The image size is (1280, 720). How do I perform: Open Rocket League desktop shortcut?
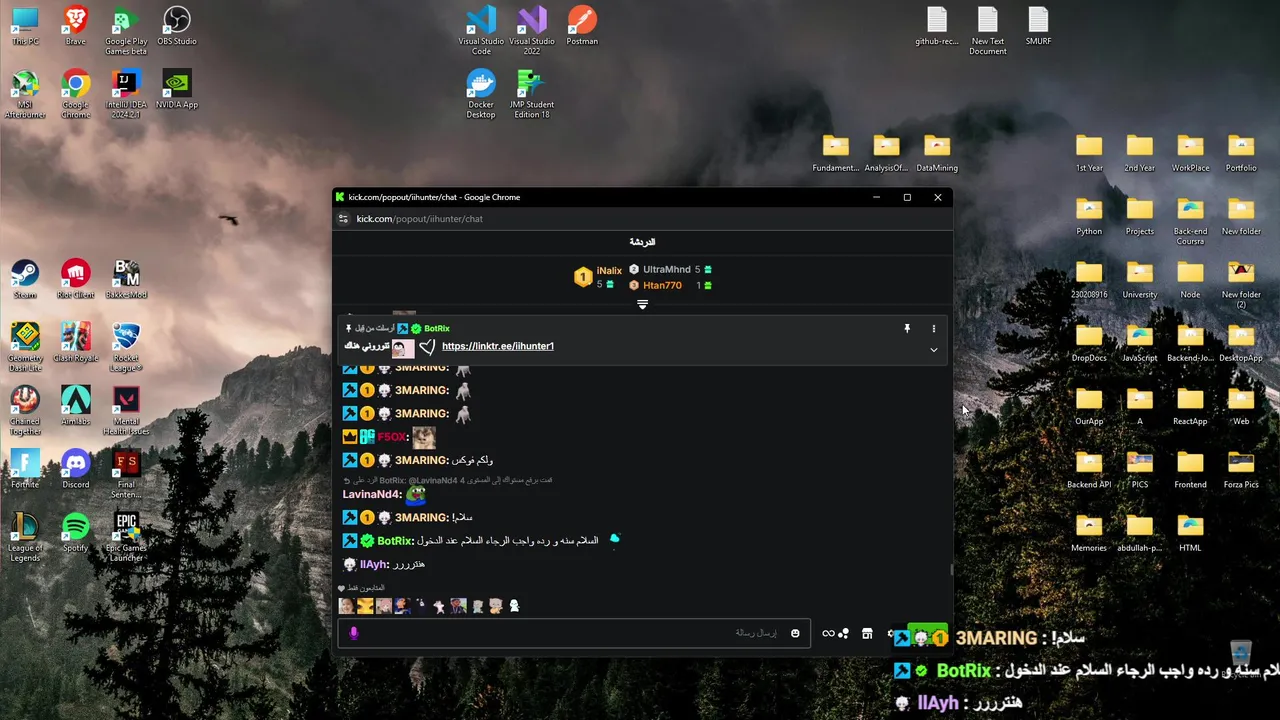point(126,347)
